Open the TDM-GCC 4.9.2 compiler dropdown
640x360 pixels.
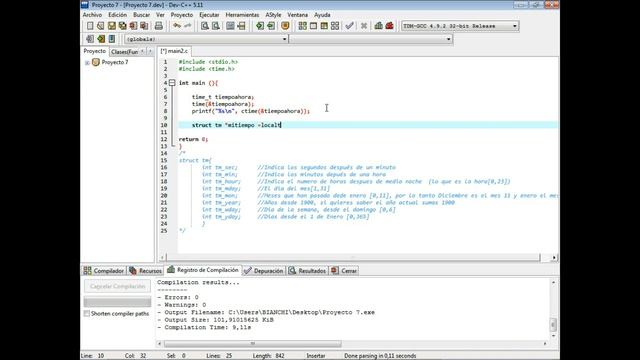[515, 26]
